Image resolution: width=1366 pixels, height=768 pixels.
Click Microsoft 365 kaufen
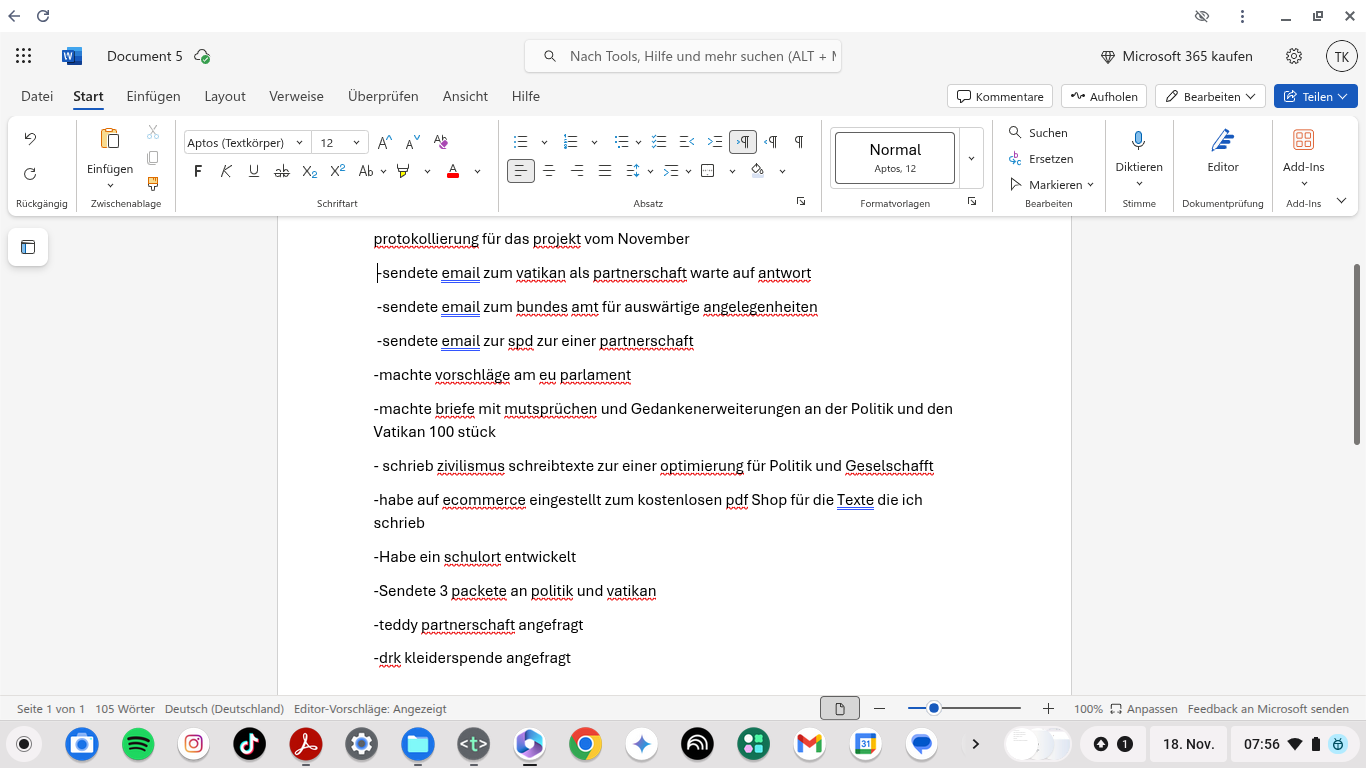point(1176,56)
